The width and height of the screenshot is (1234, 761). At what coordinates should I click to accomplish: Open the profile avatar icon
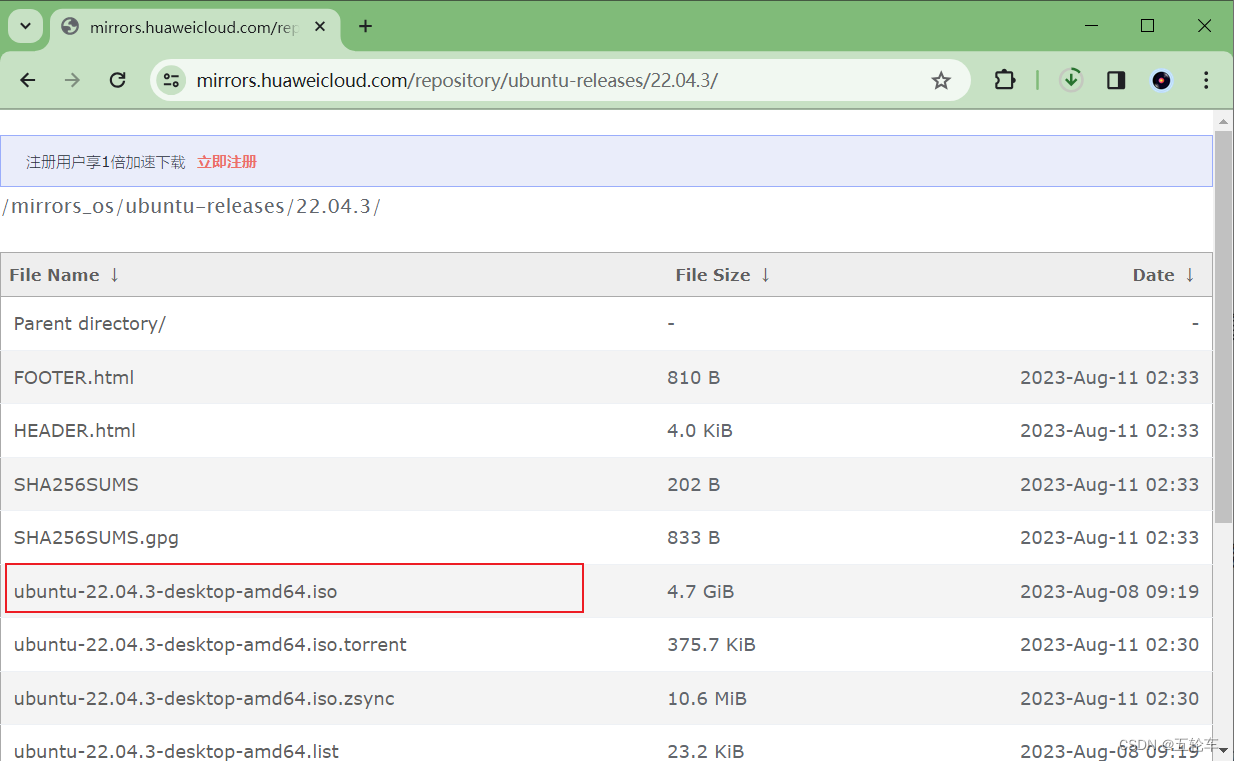[1161, 80]
